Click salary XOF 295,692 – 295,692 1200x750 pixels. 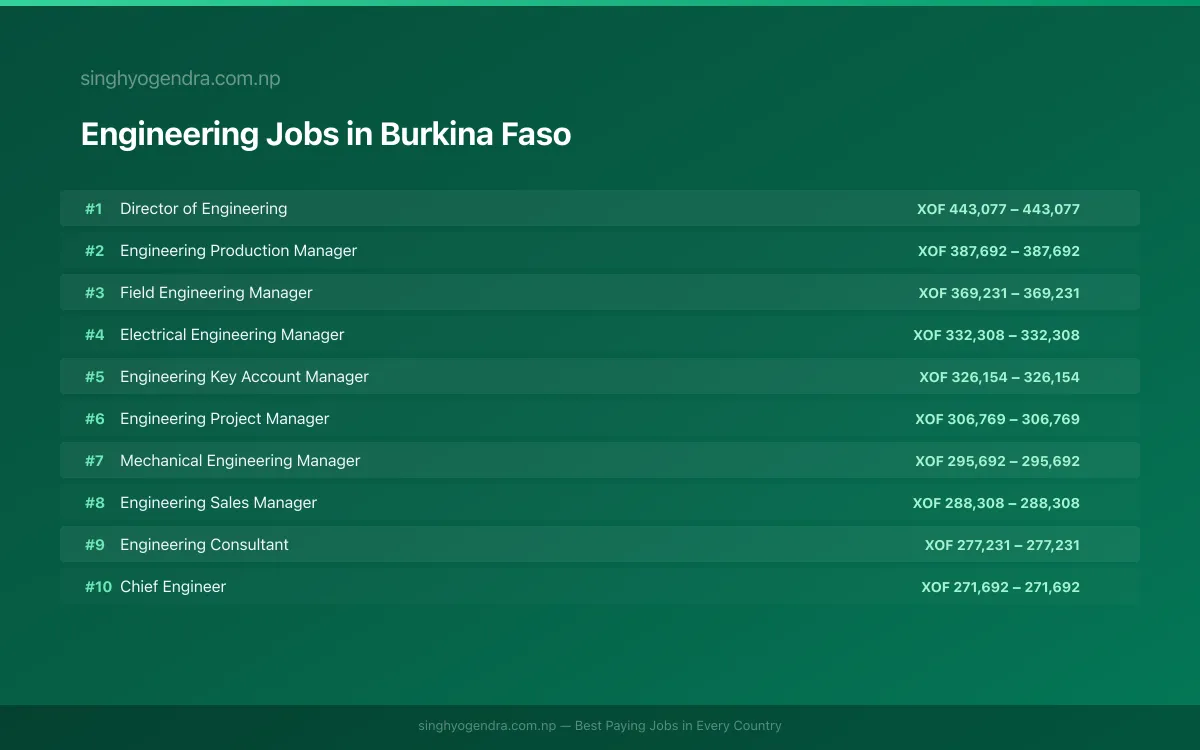pyautogui.click(x=997, y=461)
